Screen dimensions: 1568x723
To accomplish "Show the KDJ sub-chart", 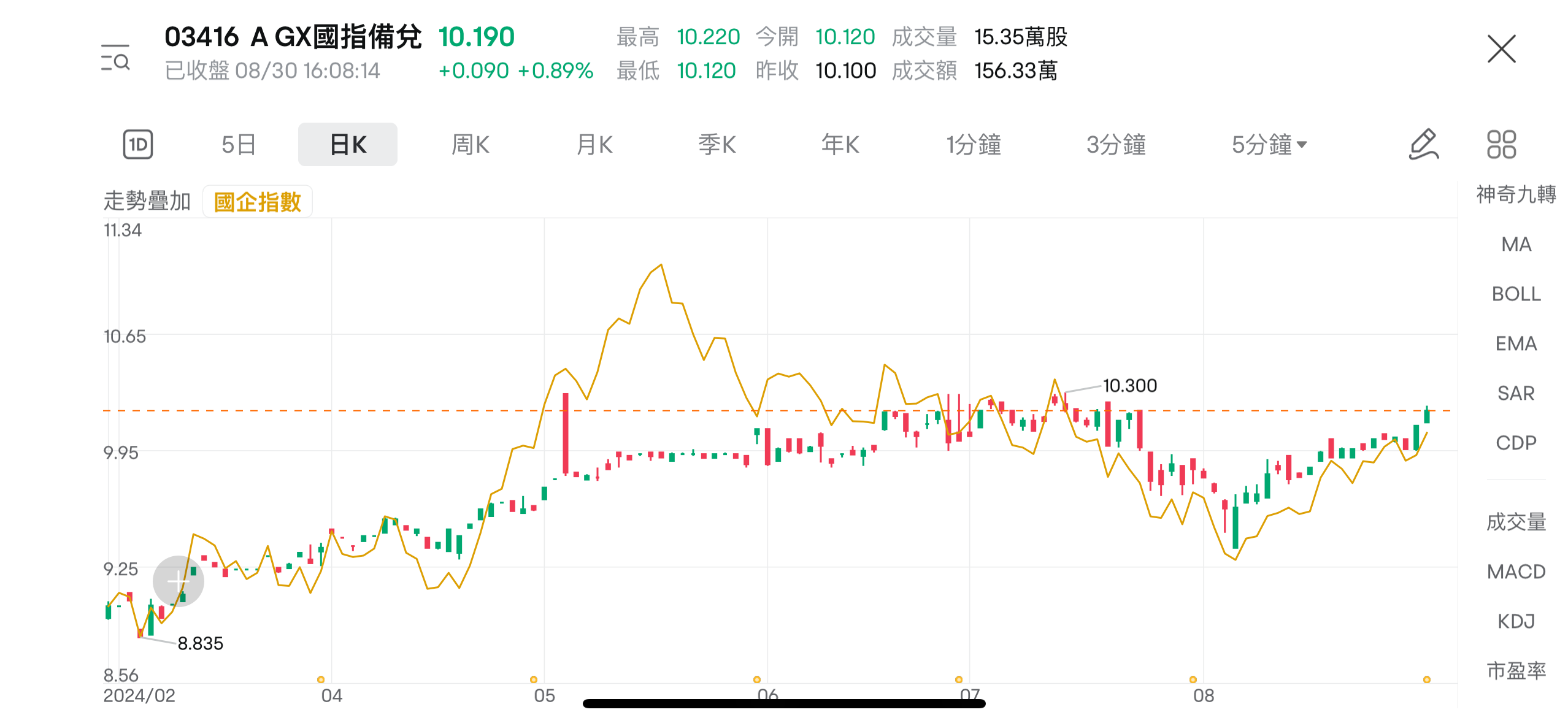I will (x=1516, y=621).
